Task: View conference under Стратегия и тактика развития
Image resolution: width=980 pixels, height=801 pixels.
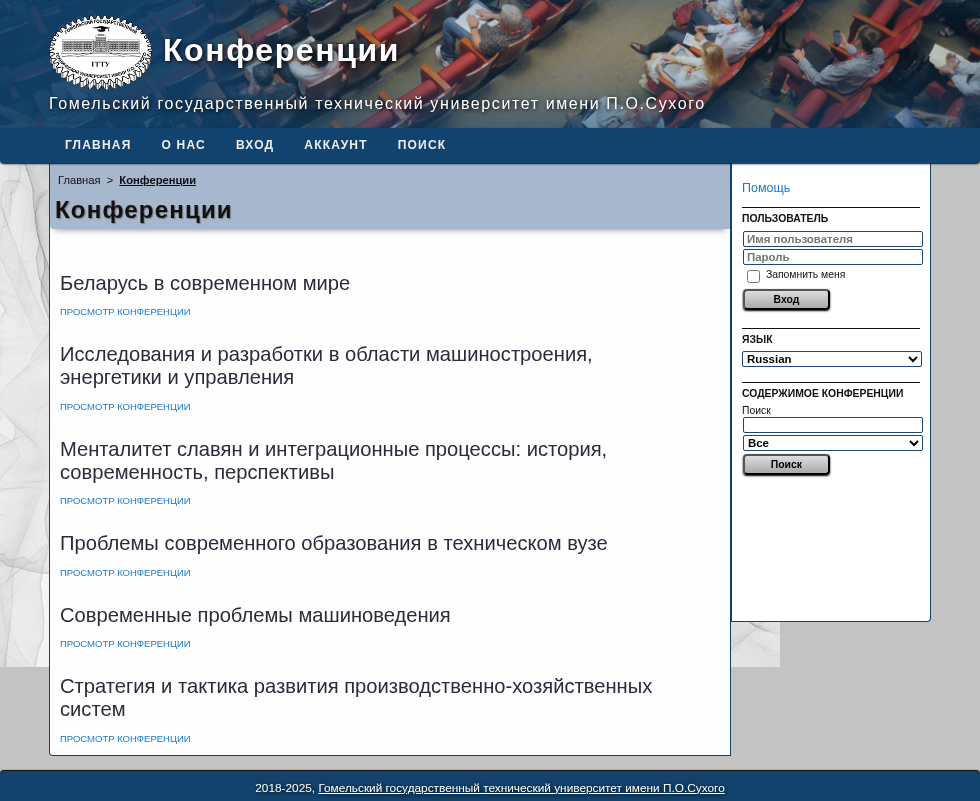Action: 125,739
